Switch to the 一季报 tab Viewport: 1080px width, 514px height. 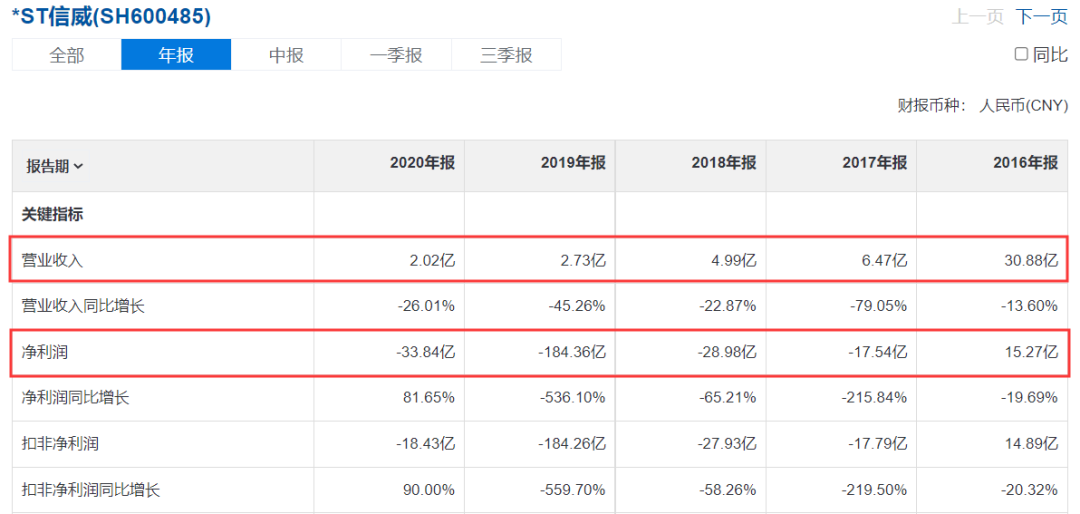pyautogui.click(x=396, y=55)
